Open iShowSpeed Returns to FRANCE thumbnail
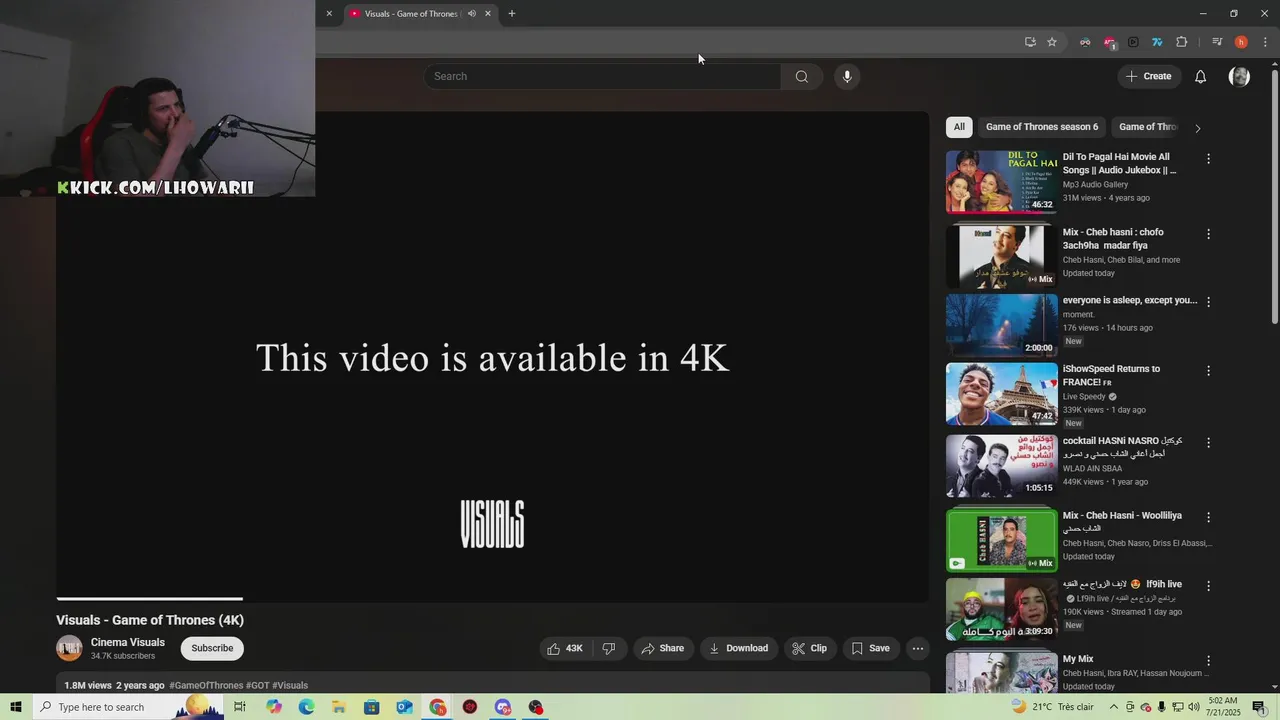The image size is (1280, 720). pyautogui.click(x=1001, y=394)
